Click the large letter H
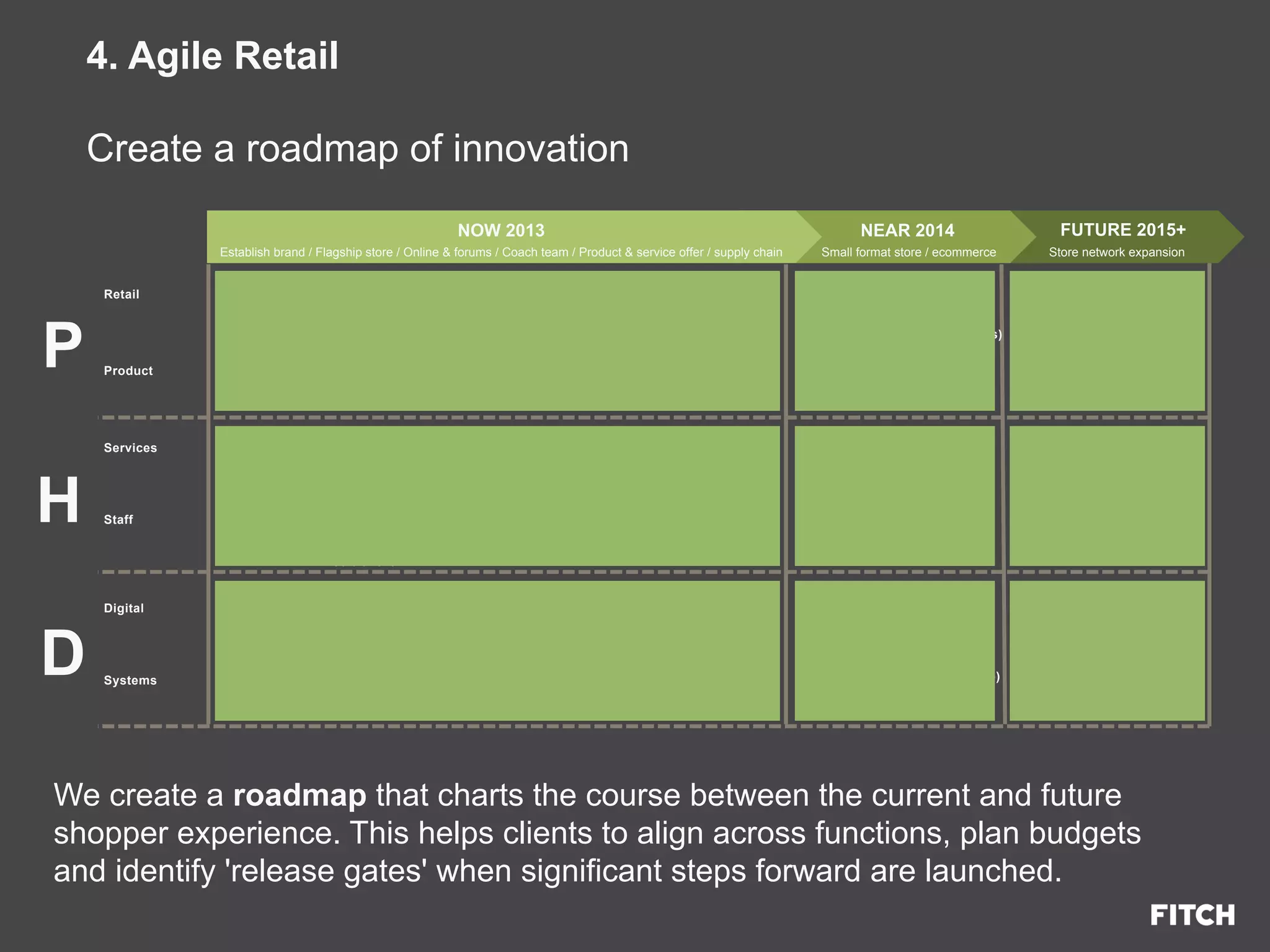The height and width of the screenshot is (952, 1270). 59,500
